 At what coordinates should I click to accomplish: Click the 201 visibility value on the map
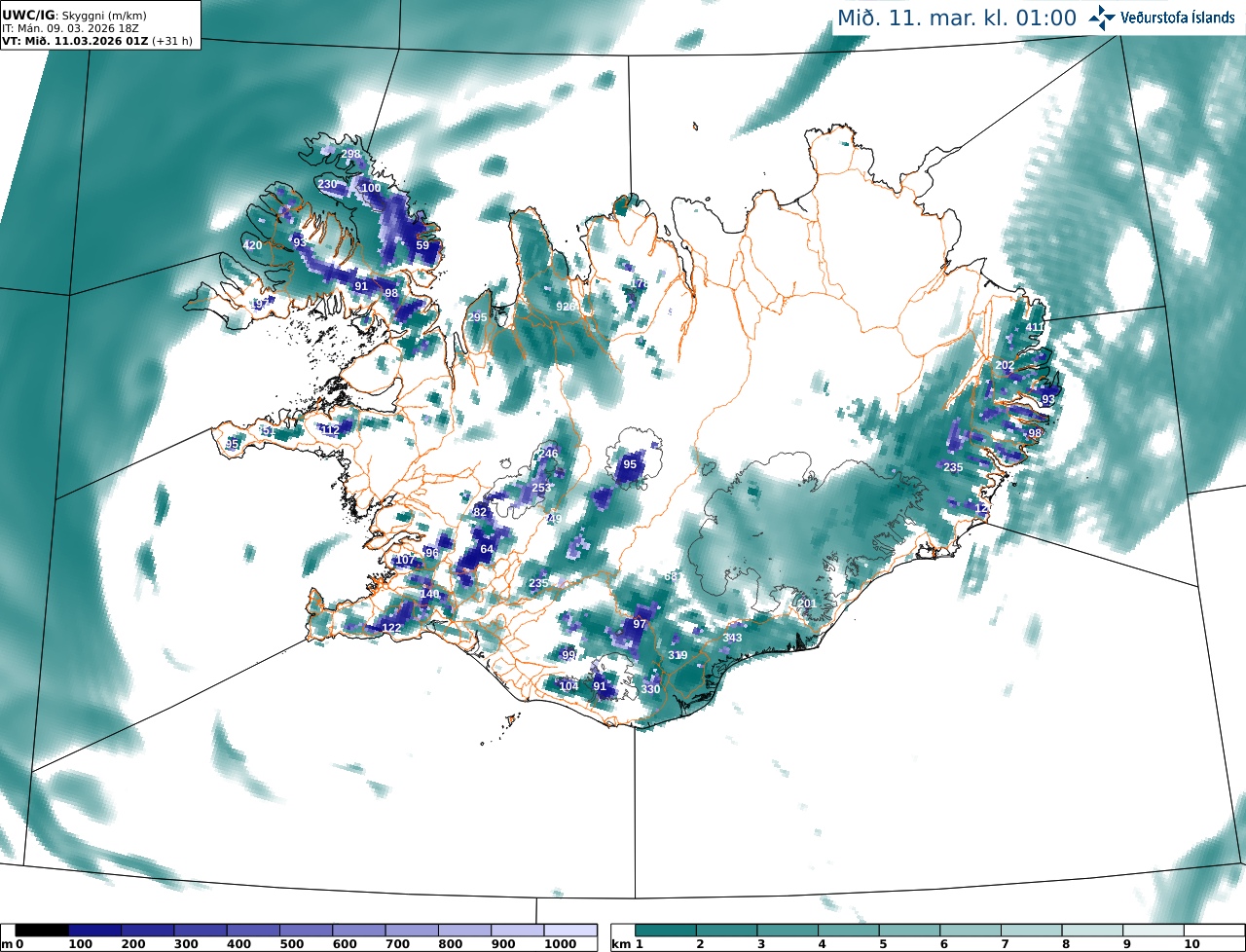pyautogui.click(x=807, y=604)
